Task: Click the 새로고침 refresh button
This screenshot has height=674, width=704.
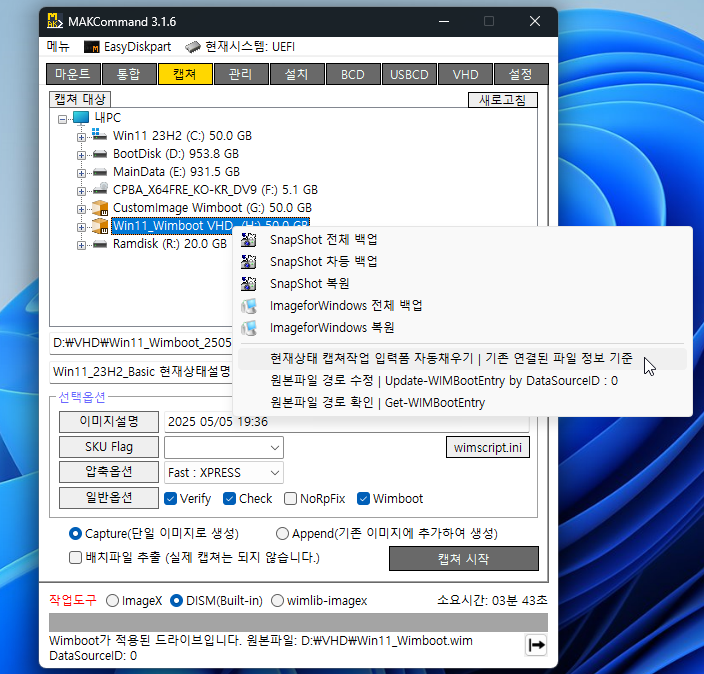Action: pos(502,100)
